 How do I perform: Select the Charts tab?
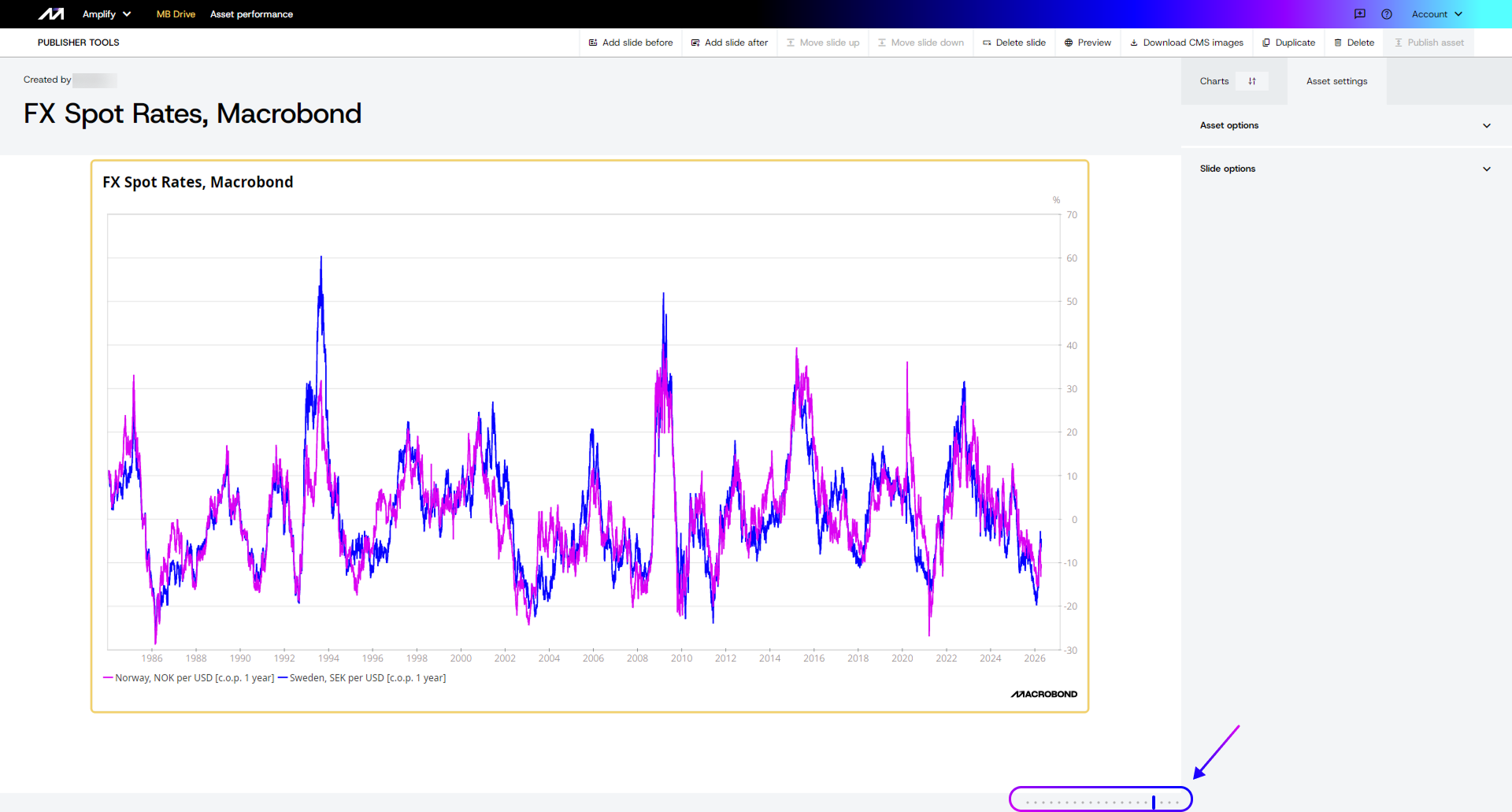1214,81
